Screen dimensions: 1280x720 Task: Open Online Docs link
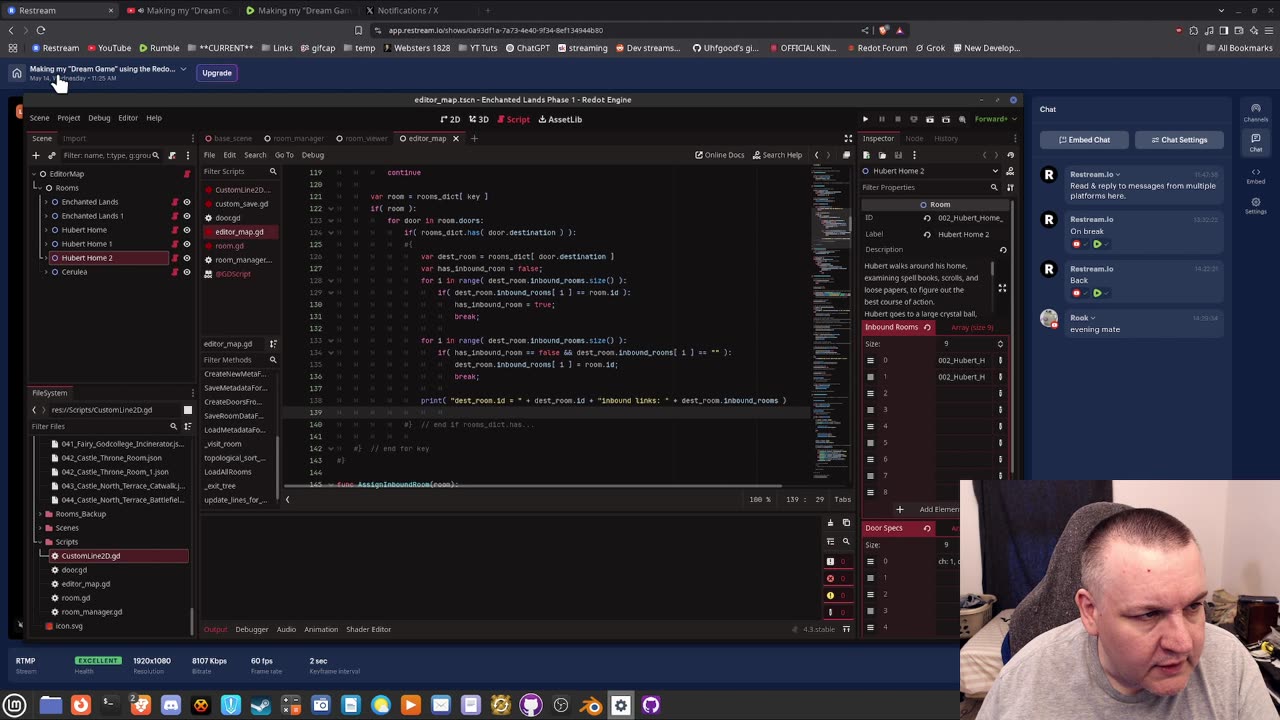tap(720, 155)
